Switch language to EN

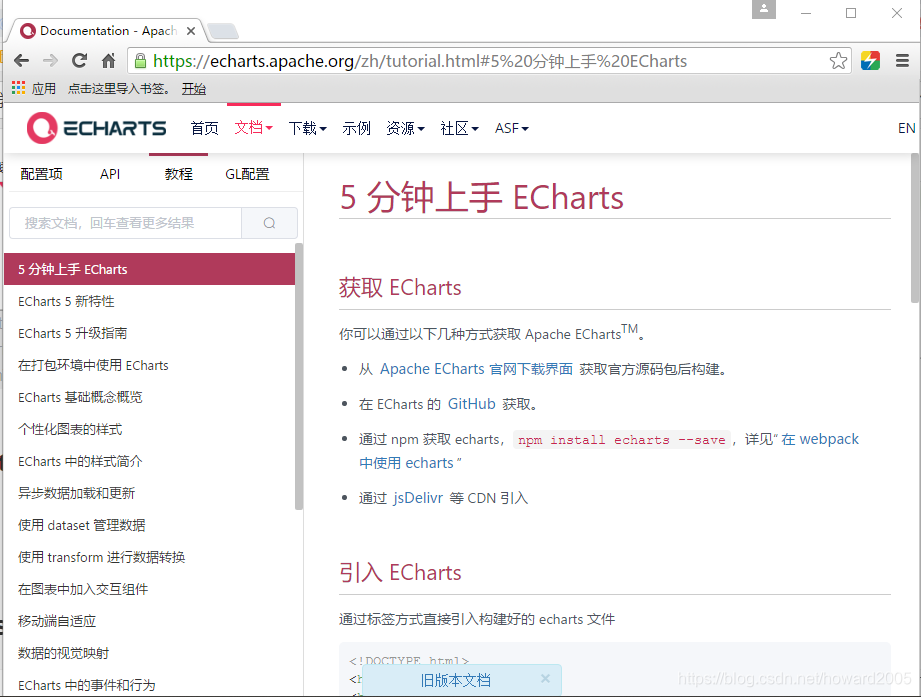pyautogui.click(x=906, y=128)
